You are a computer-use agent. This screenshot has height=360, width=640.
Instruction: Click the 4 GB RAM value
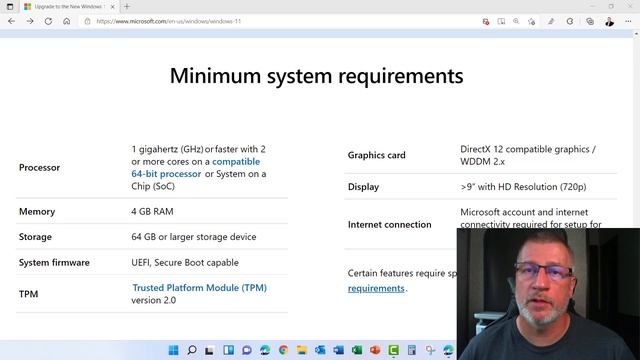pyautogui.click(x=152, y=211)
